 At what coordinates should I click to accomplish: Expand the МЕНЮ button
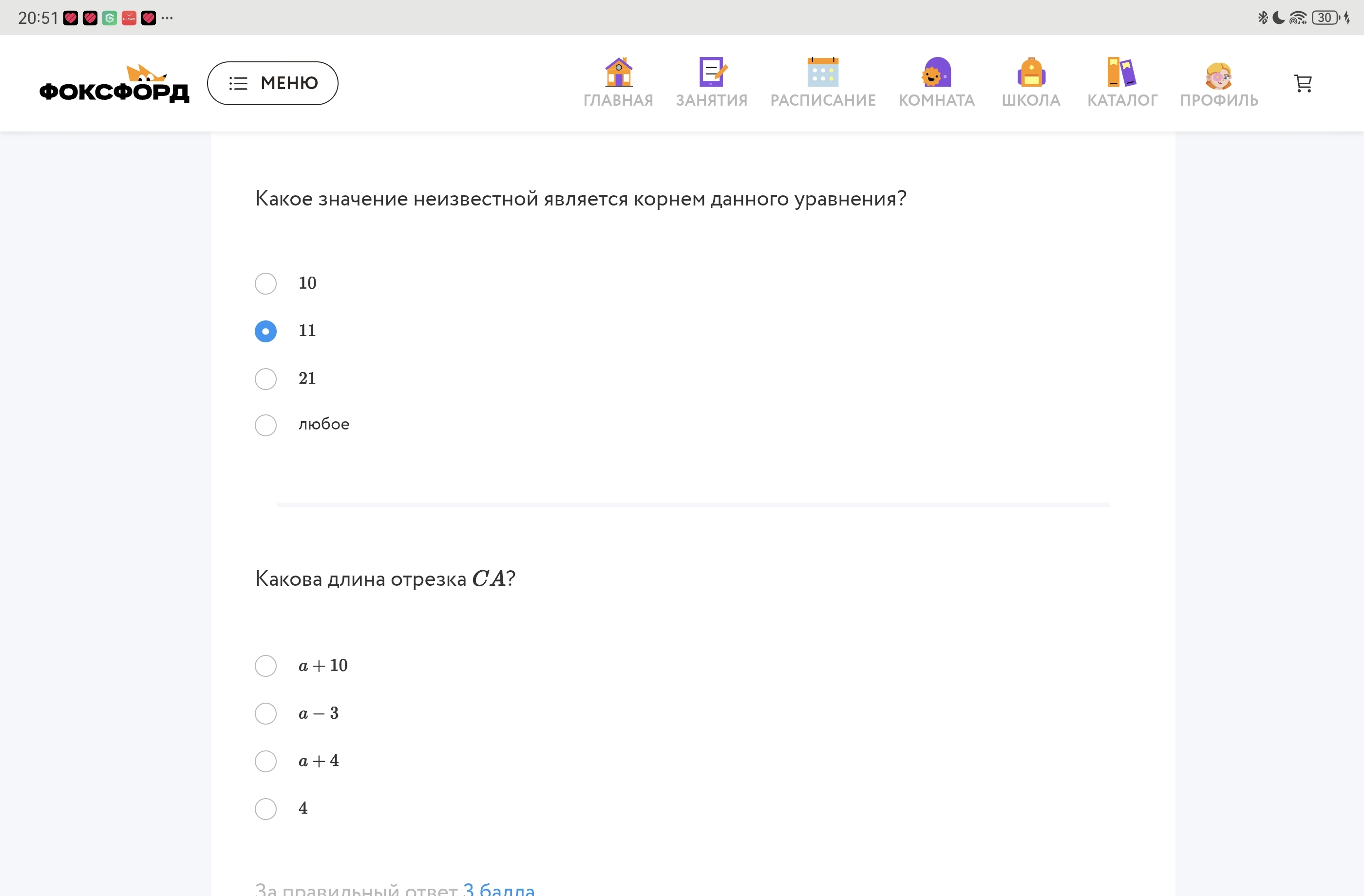(272, 83)
